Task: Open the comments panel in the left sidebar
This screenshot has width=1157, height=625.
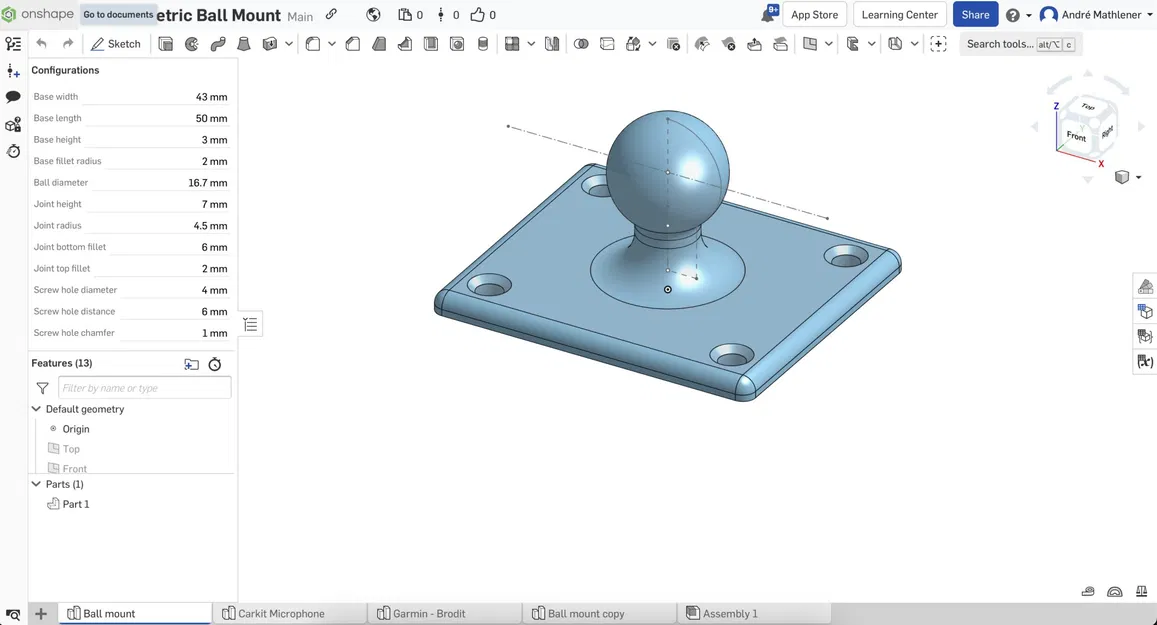Action: click(12, 94)
